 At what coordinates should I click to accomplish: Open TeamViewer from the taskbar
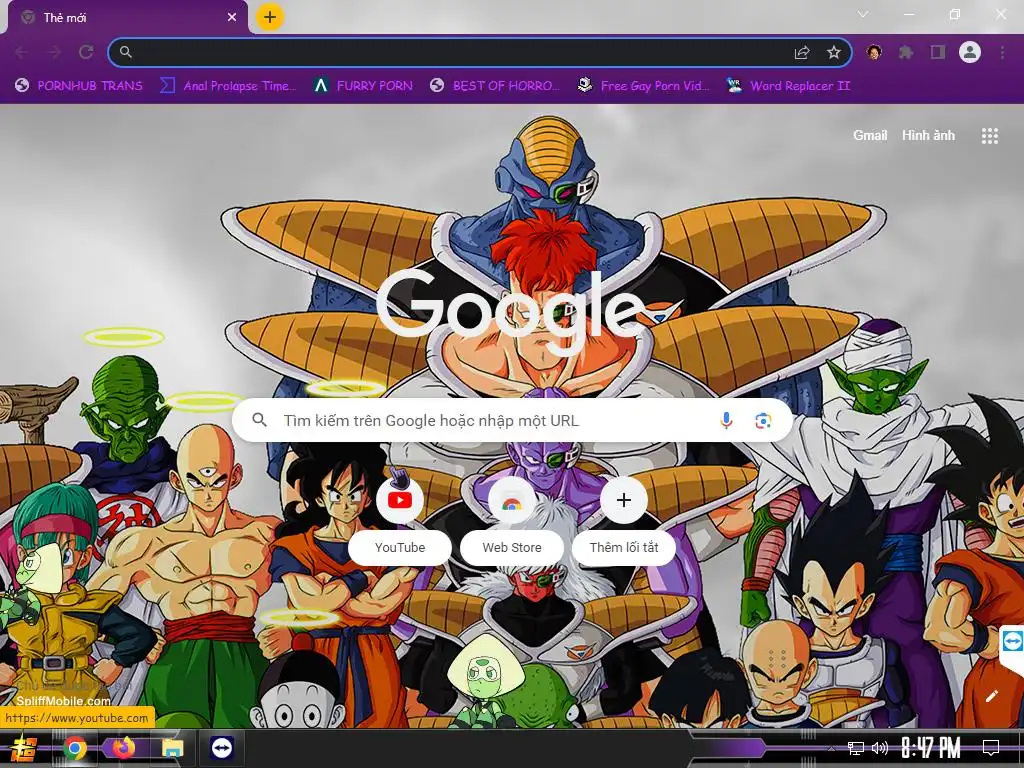point(222,748)
